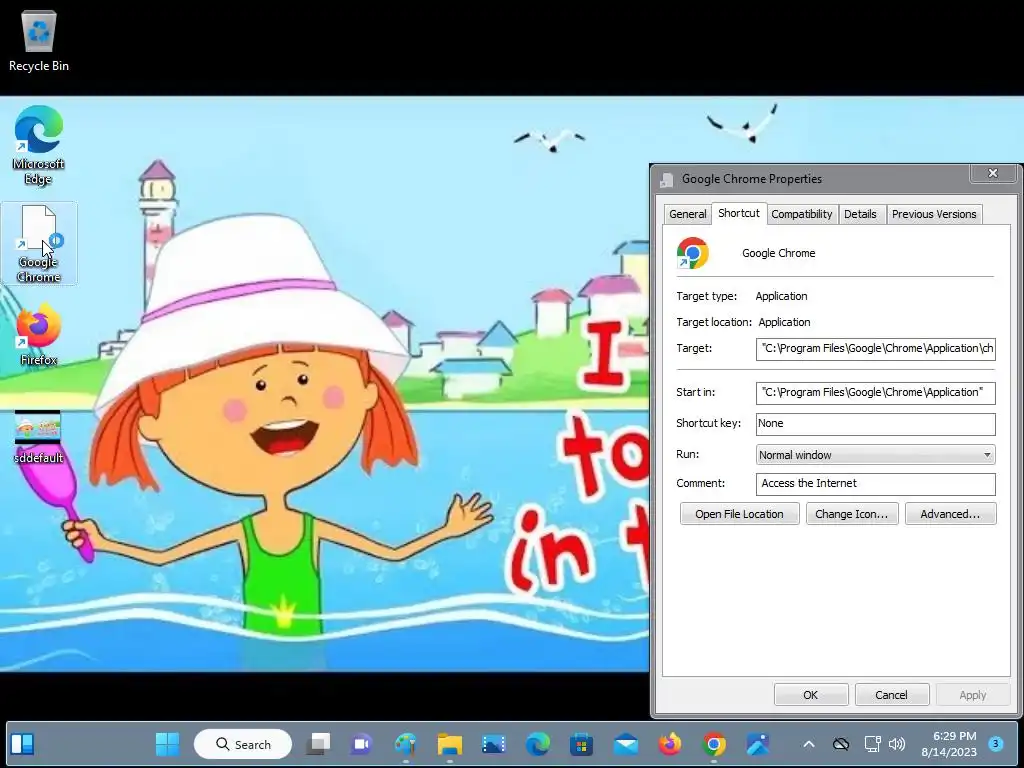The image size is (1024, 768).
Task: Select the Recycle Bin desktop icon
Action: [x=39, y=41]
